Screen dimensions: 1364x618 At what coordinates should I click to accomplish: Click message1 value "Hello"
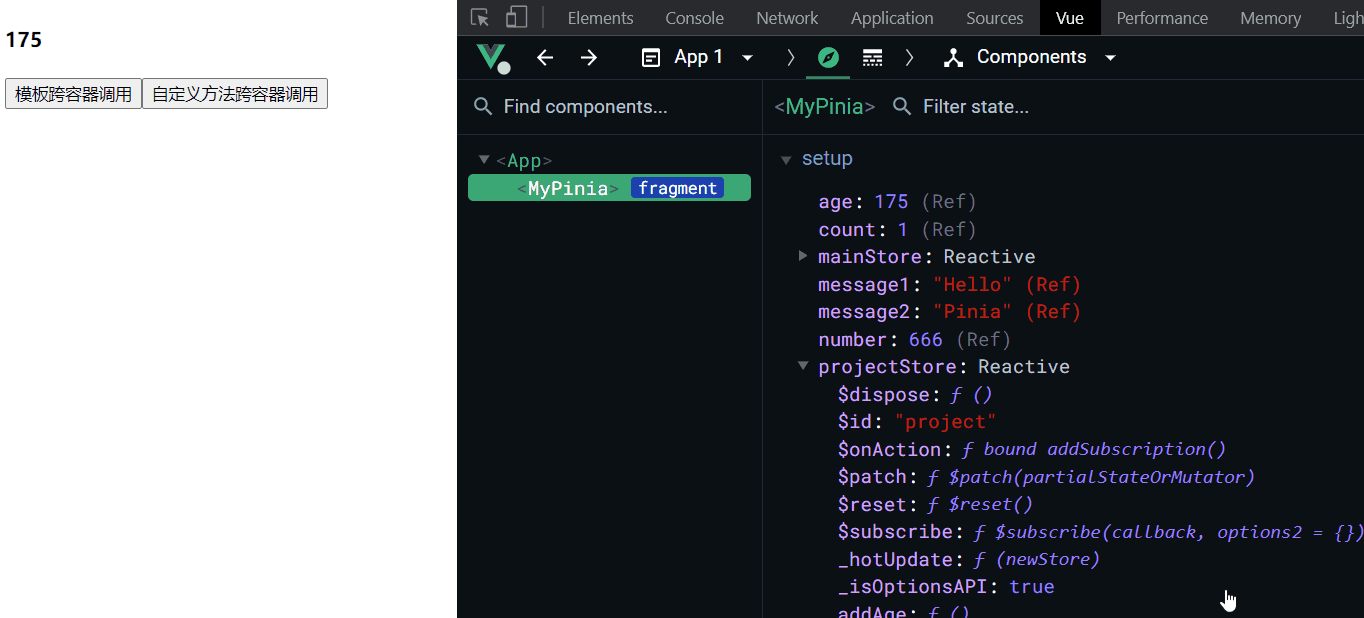click(x=972, y=284)
